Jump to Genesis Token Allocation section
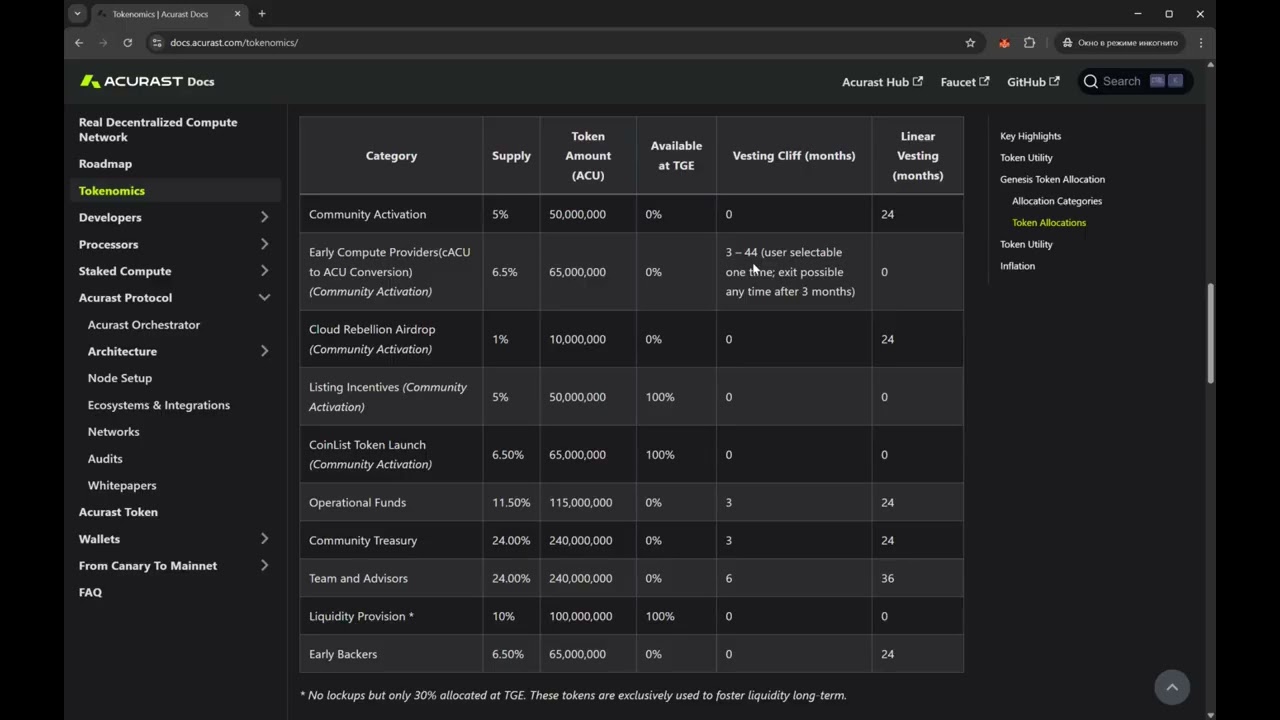Screen dimensions: 1280x720 tap(1052, 179)
